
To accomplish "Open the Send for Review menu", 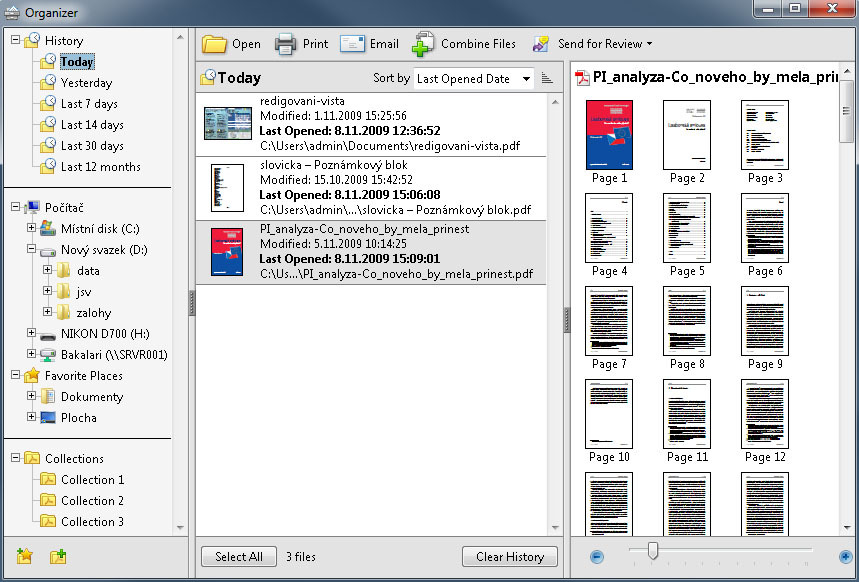I will coord(592,44).
